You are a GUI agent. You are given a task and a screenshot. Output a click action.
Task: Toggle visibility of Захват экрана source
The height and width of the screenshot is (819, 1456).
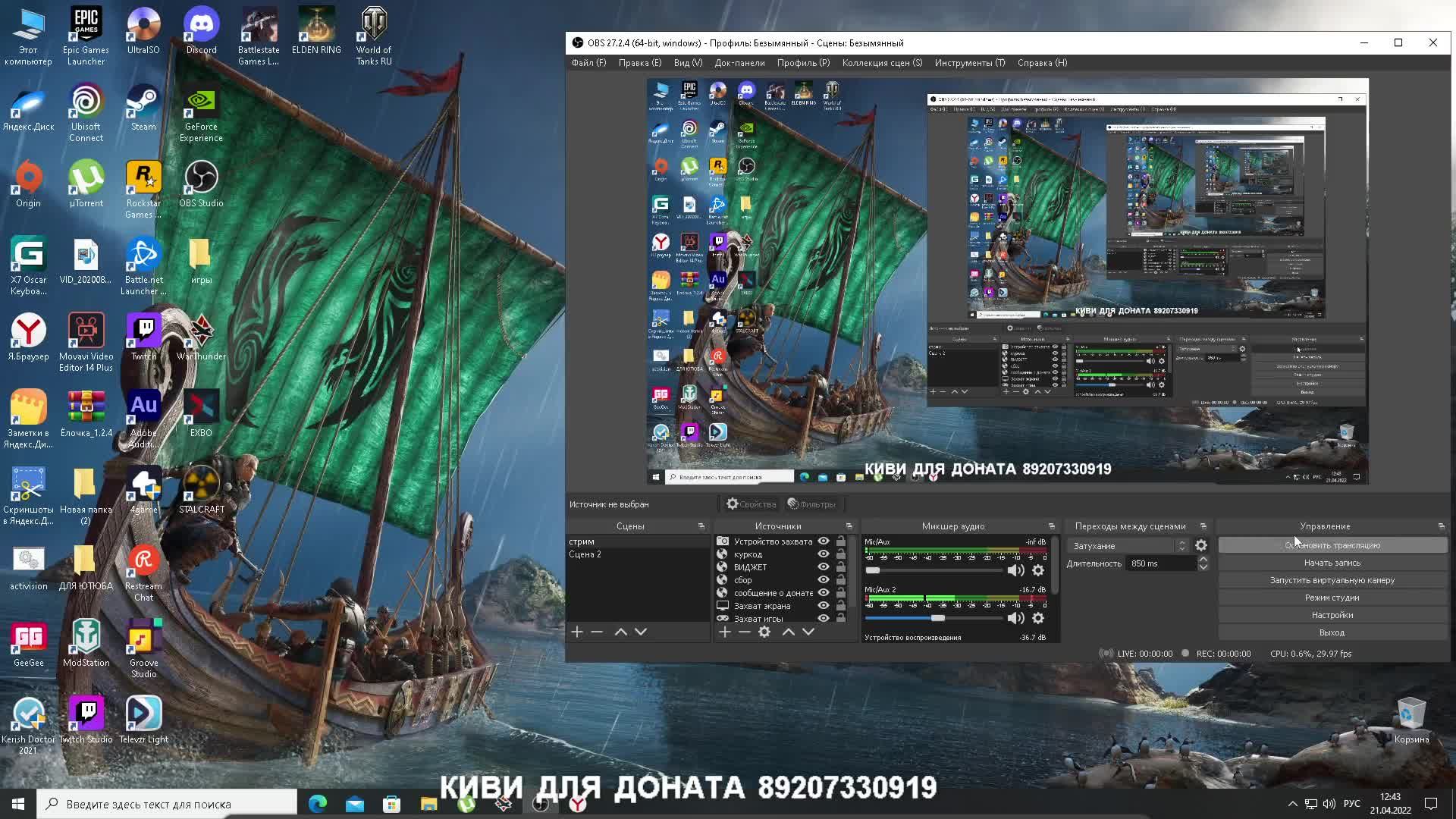(x=824, y=606)
